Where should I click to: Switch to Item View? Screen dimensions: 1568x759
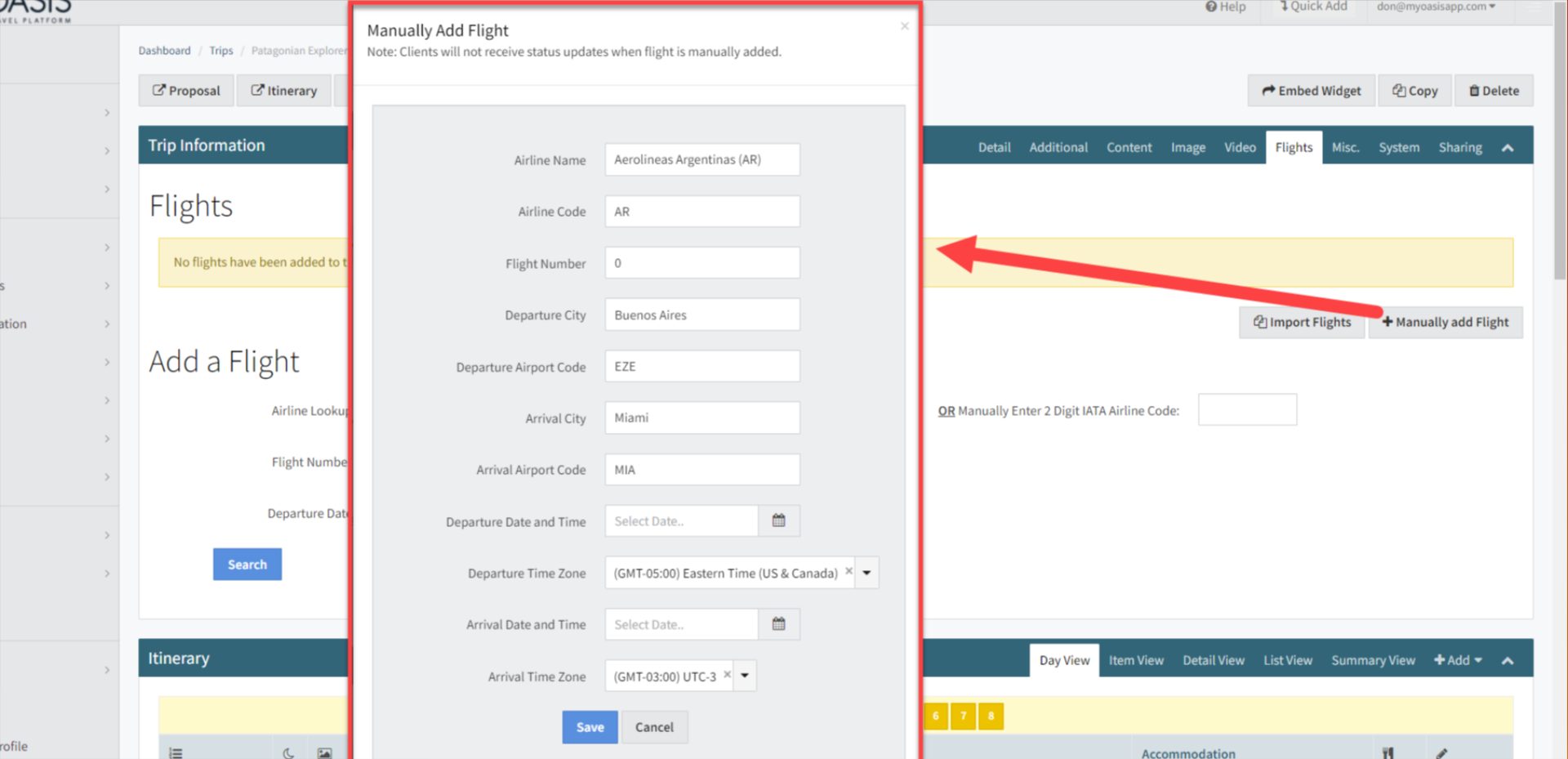point(1136,660)
